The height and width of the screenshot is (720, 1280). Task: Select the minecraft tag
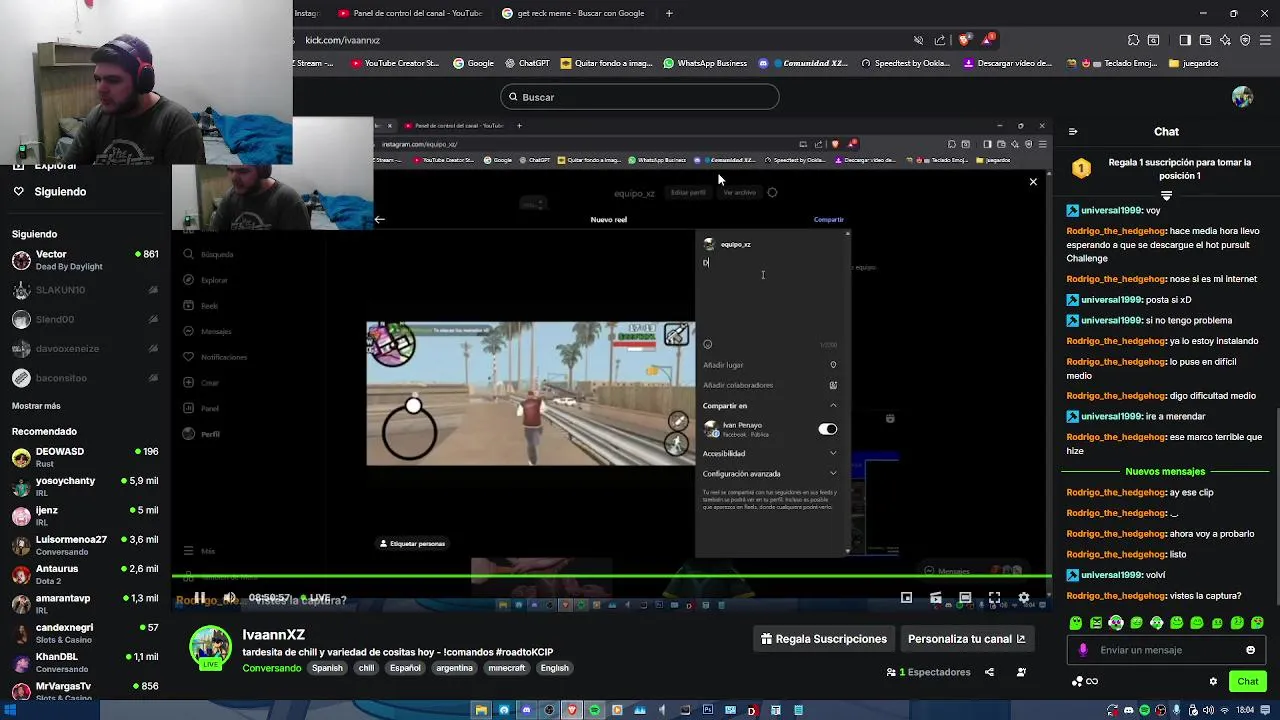pos(506,668)
